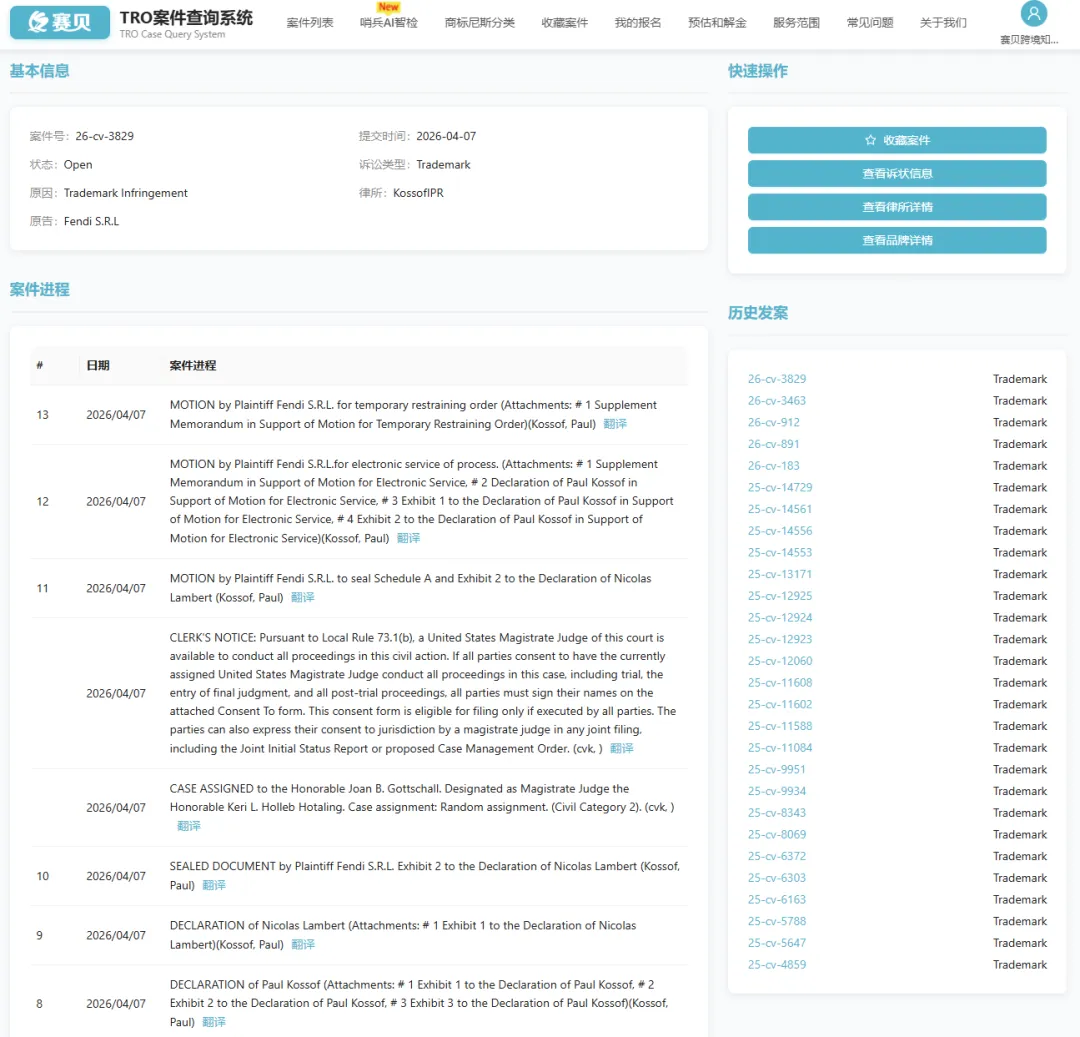Open history case 25-cv-13171
The height and width of the screenshot is (1037, 1080).
tap(780, 574)
